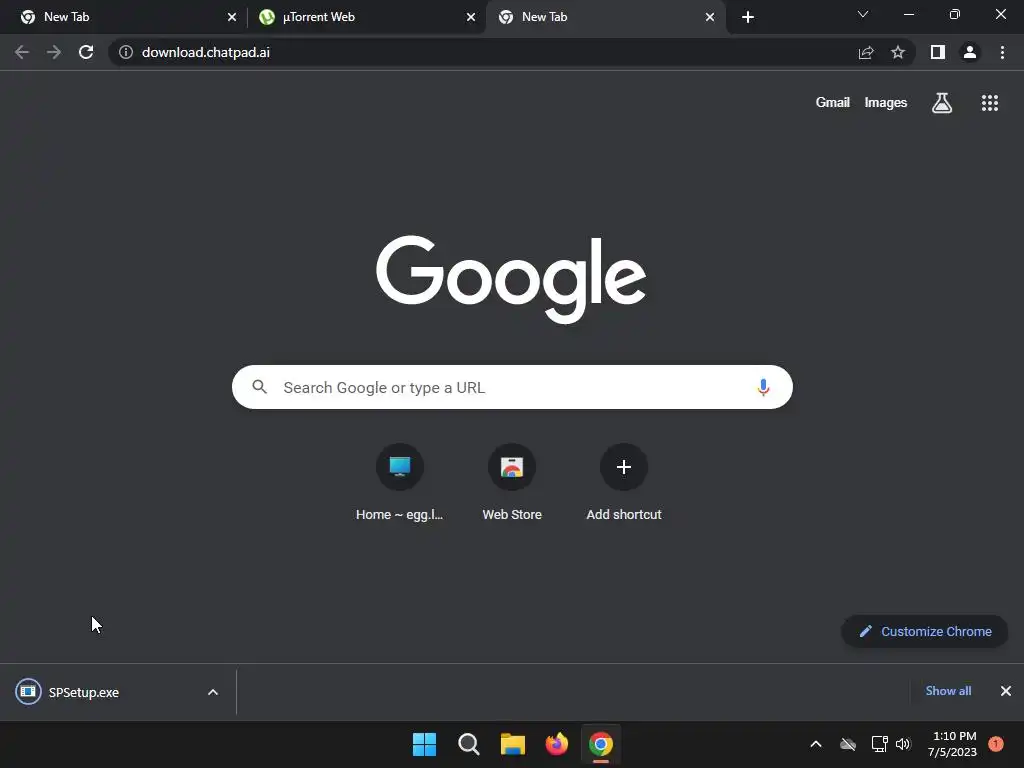1024x768 pixels.
Task: Open the clock showing 1:10 PM
Action: coord(953,744)
